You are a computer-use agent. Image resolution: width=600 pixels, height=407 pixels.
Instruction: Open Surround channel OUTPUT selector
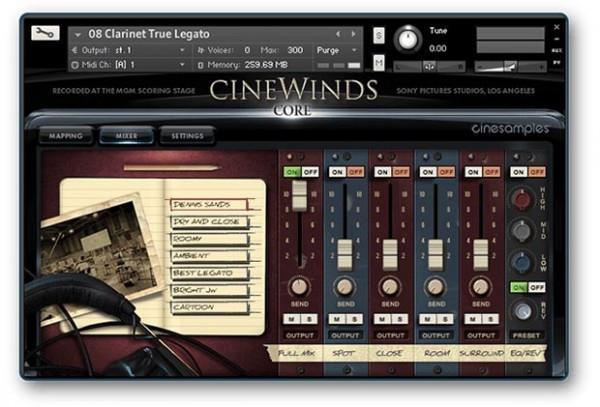click(x=481, y=335)
